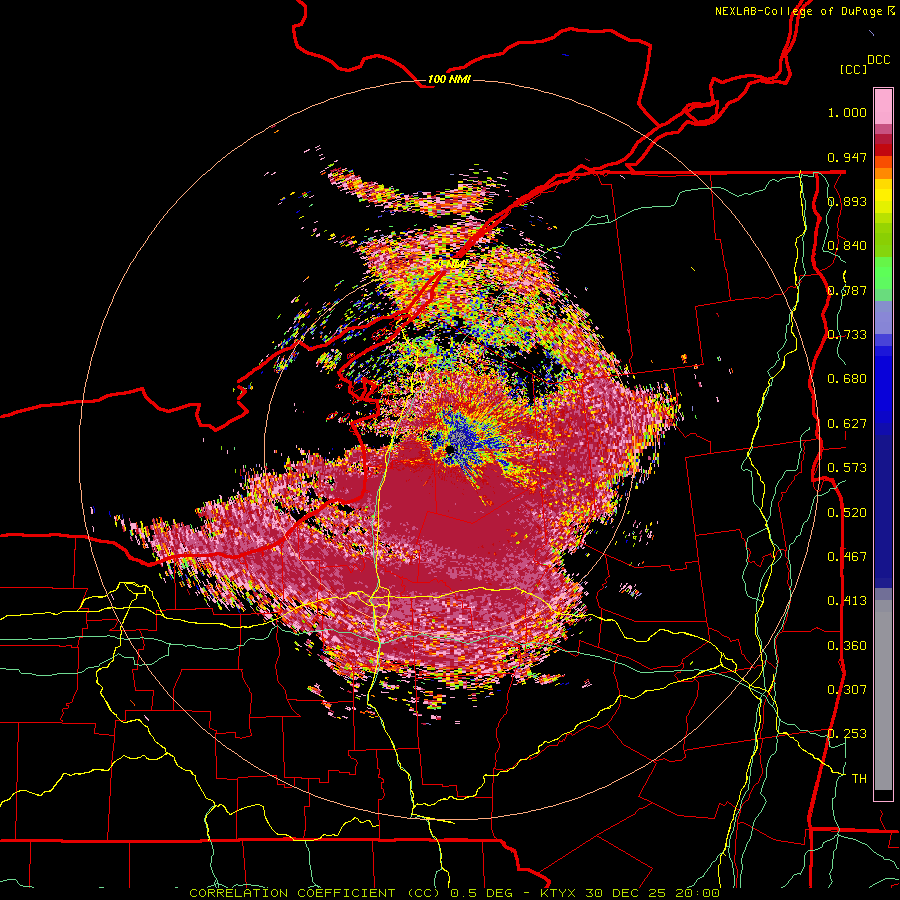Image resolution: width=900 pixels, height=900 pixels.
Task: Select the 0.787 scale value
Action: tap(847, 290)
